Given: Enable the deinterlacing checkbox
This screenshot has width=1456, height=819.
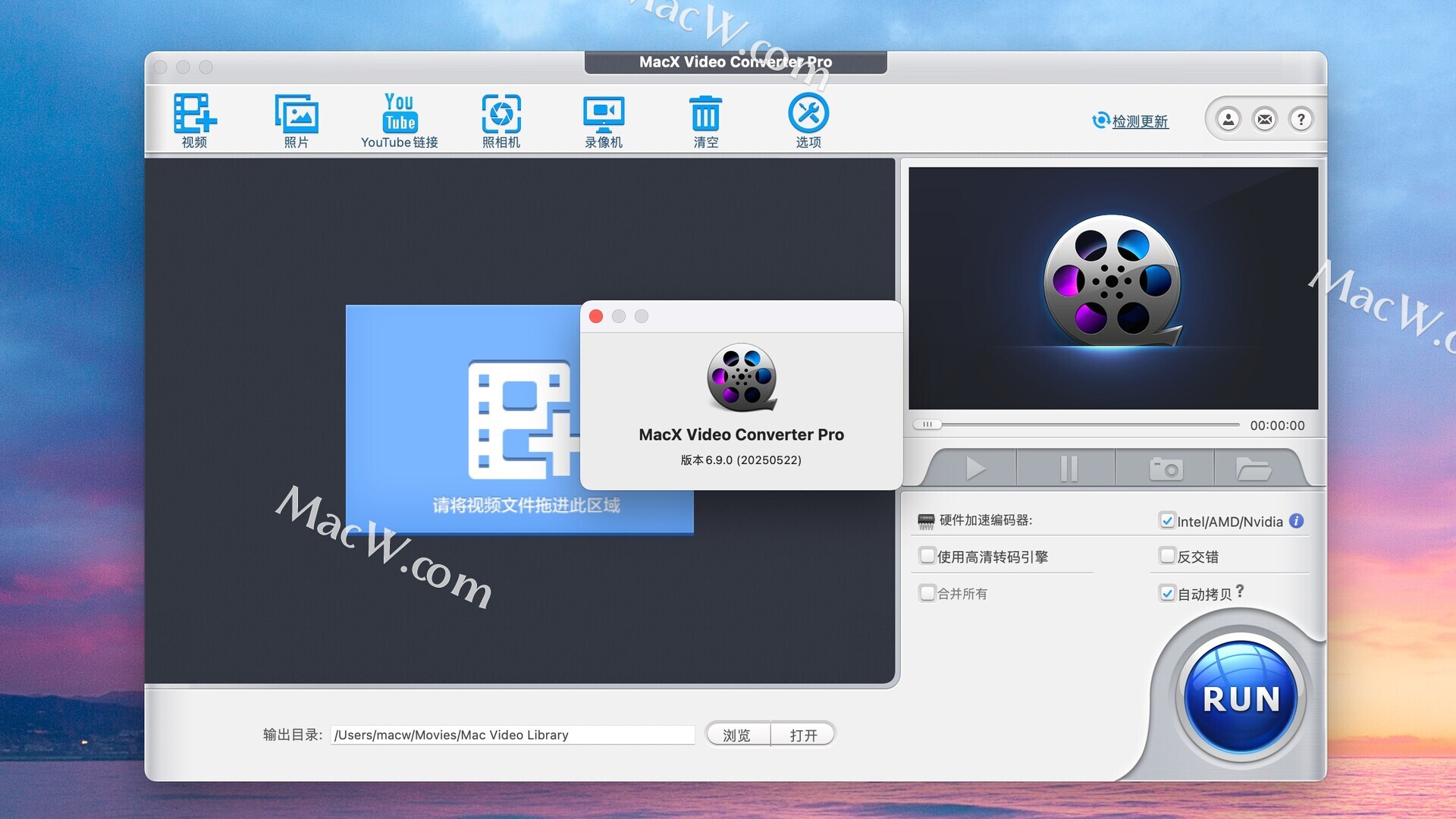Looking at the screenshot, I should click(1167, 556).
